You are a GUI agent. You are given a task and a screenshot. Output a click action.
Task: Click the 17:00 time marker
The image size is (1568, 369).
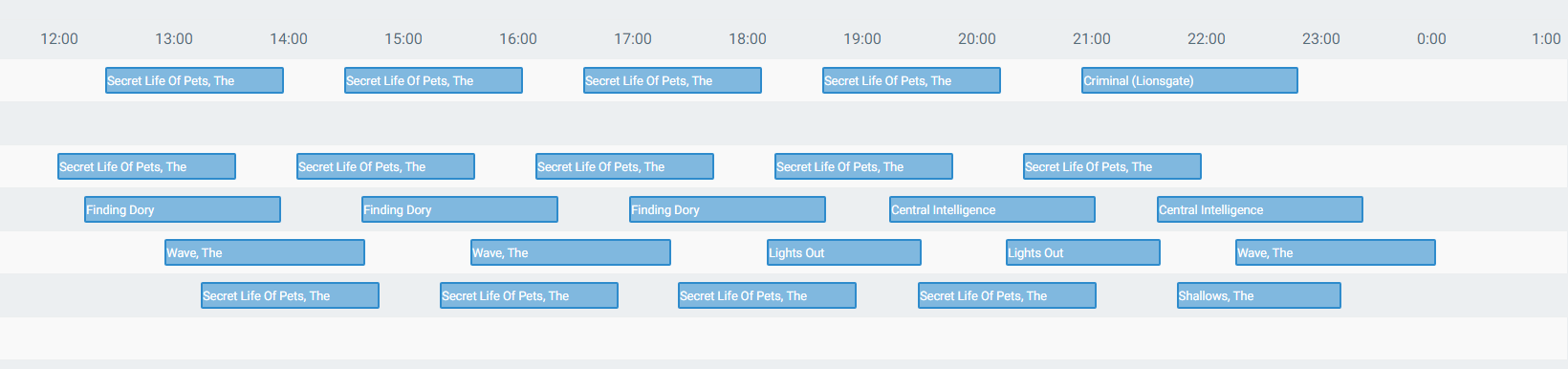633,39
